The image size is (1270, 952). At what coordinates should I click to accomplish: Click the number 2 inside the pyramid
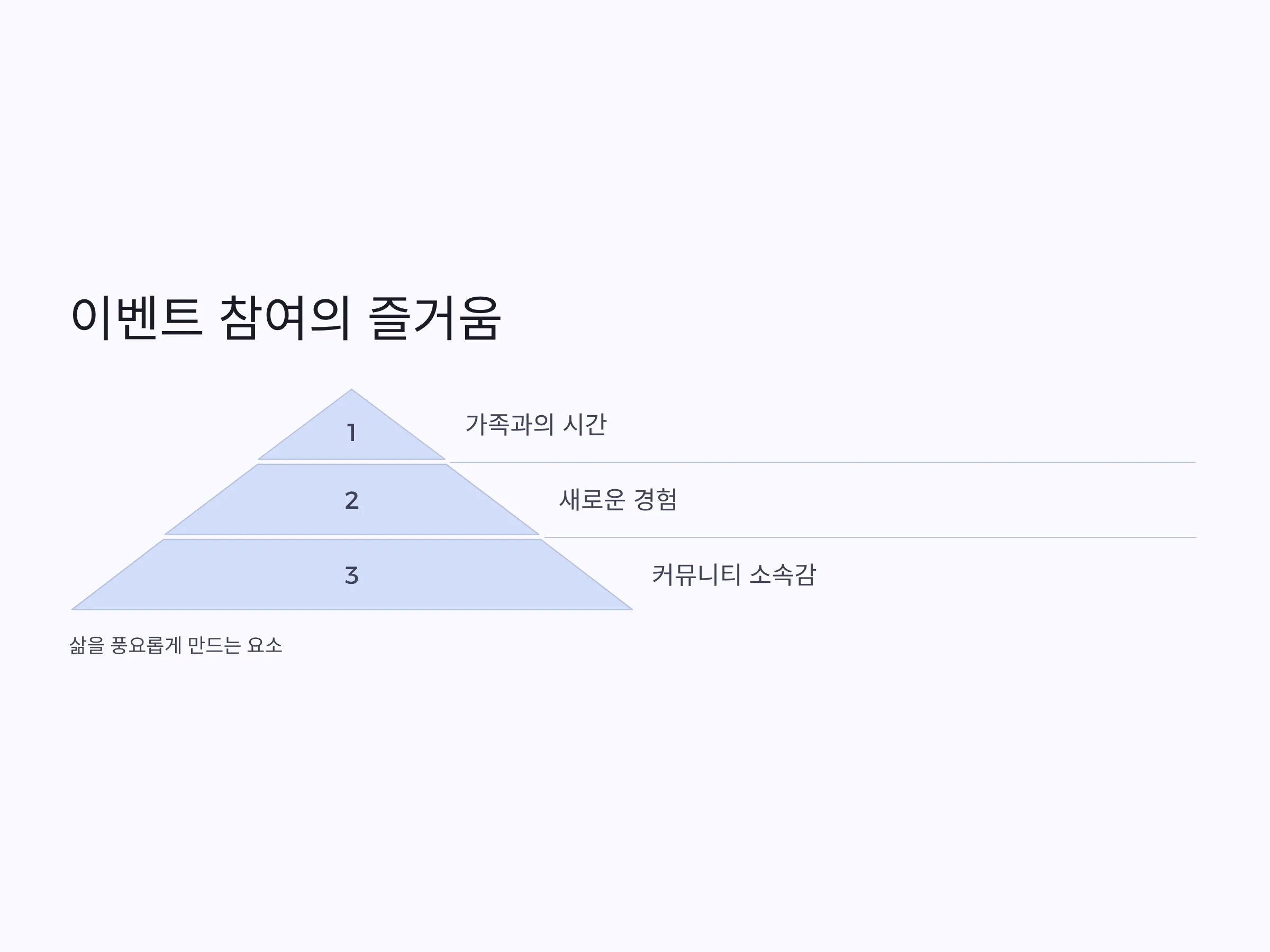(351, 500)
